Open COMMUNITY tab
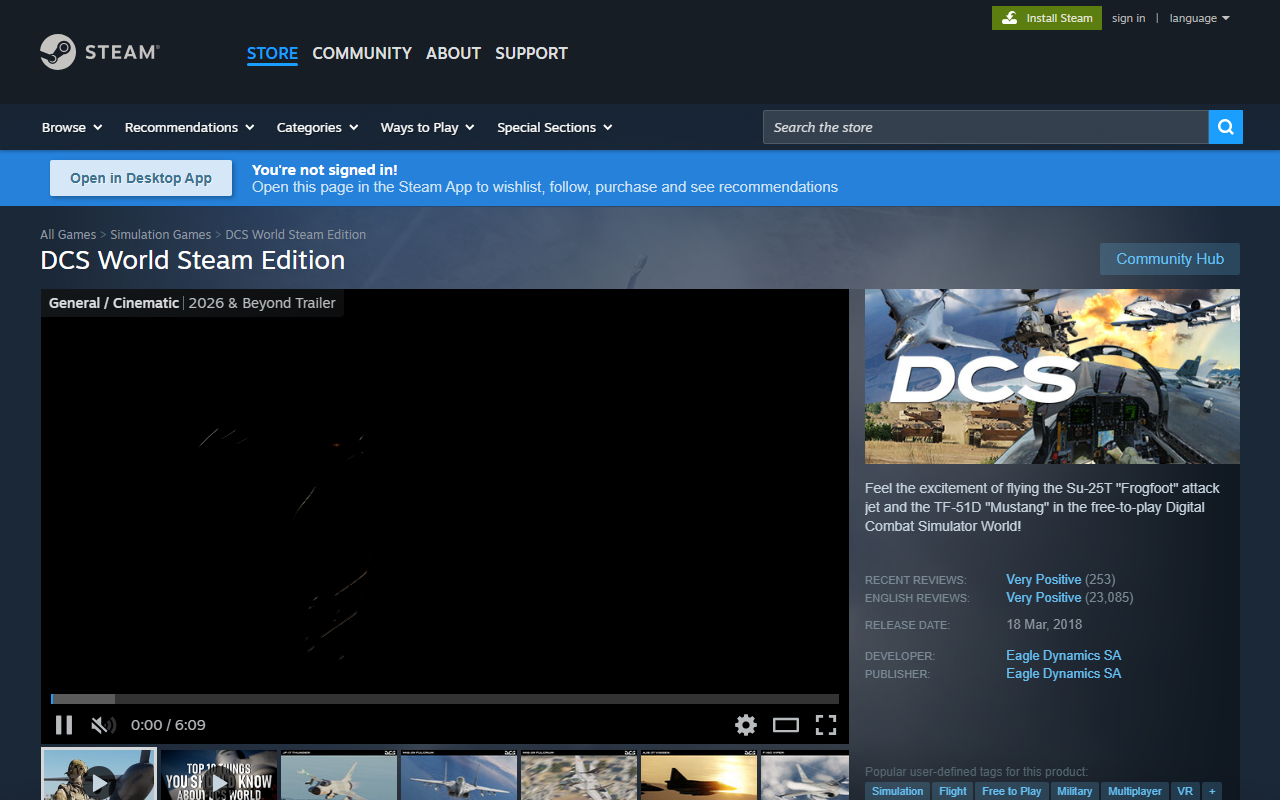This screenshot has height=800, width=1280. click(362, 53)
